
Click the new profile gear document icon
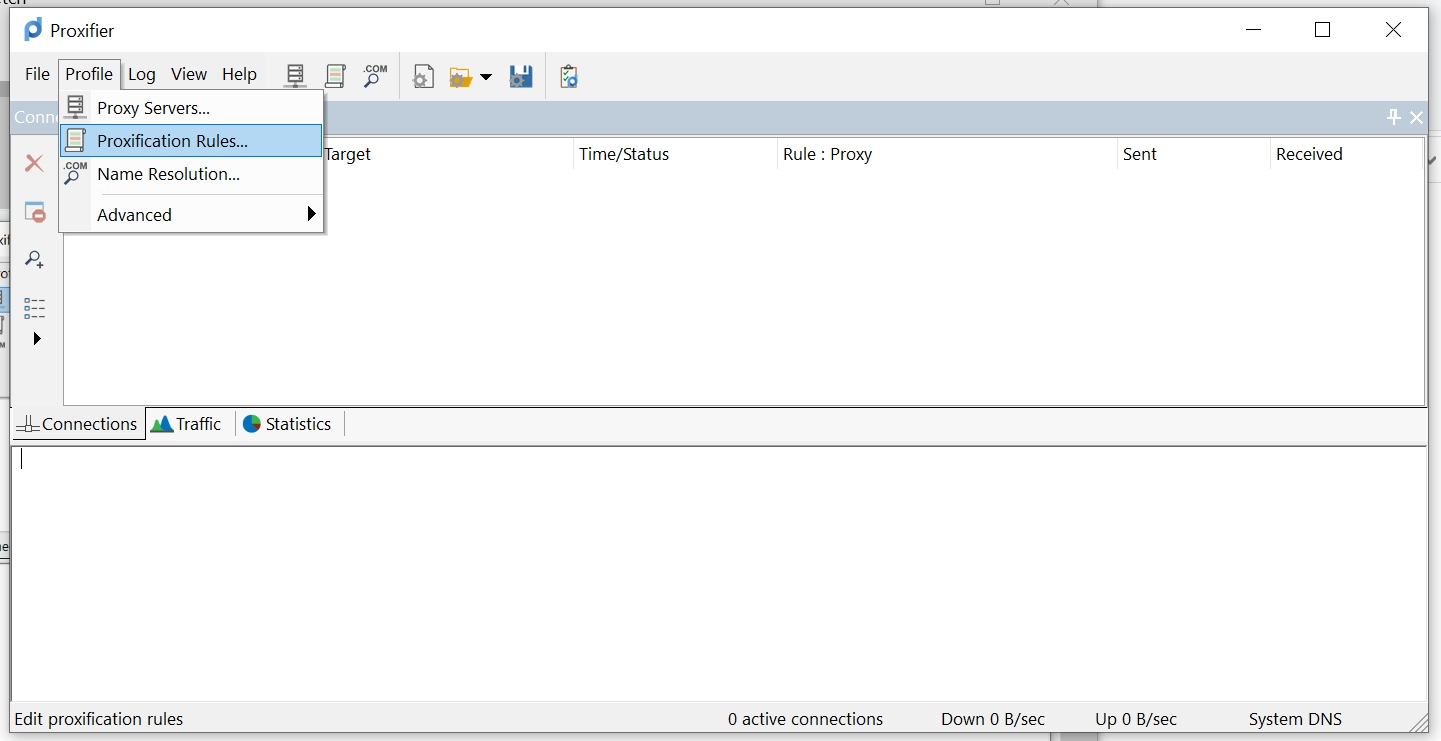423,77
